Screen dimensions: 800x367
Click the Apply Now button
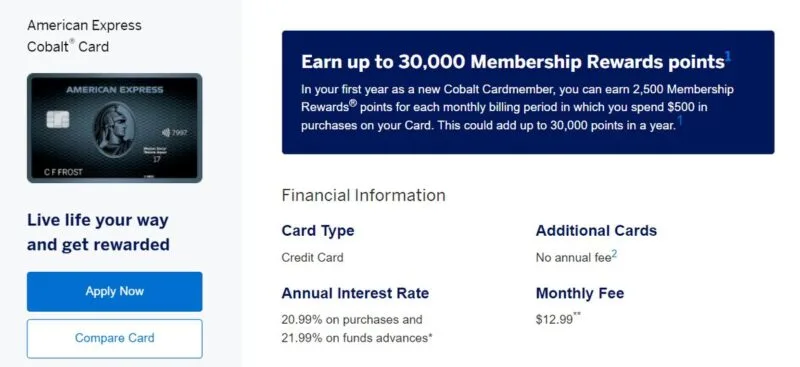coord(114,291)
